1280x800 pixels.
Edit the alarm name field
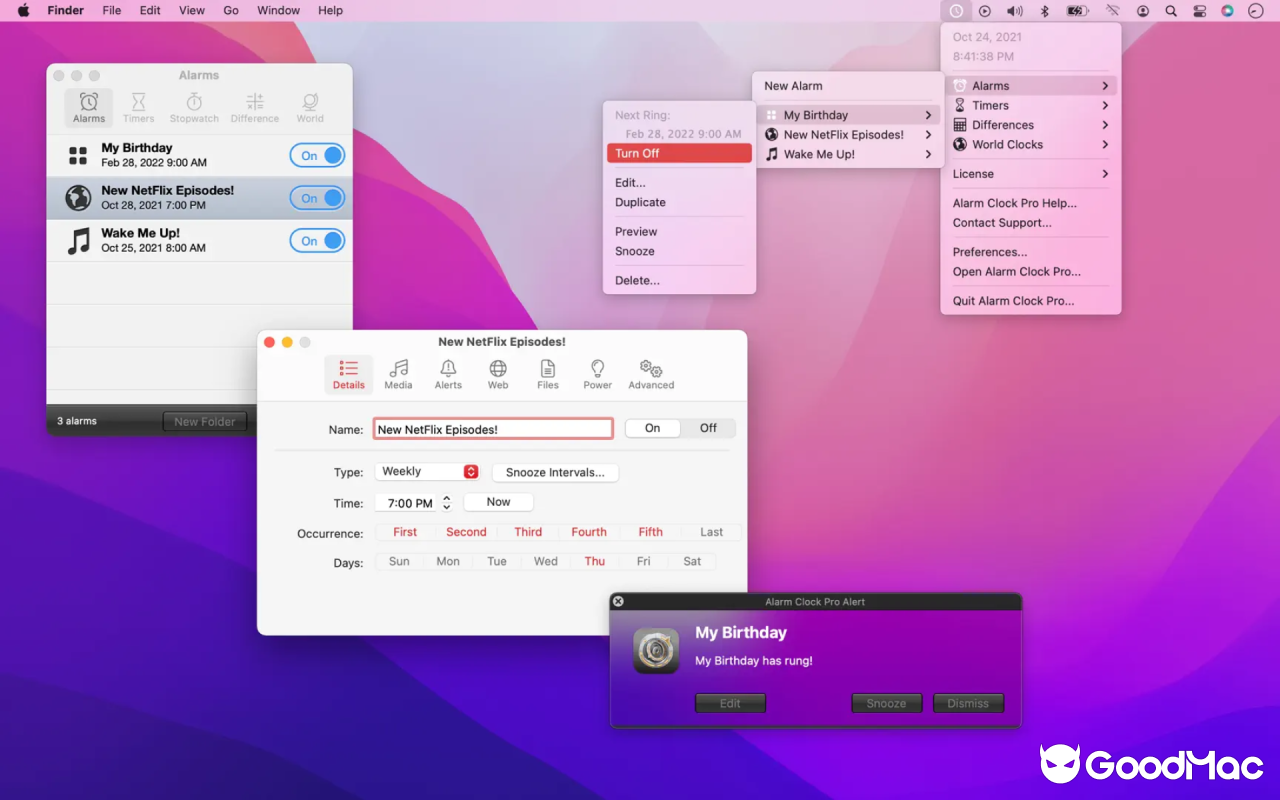click(492, 428)
